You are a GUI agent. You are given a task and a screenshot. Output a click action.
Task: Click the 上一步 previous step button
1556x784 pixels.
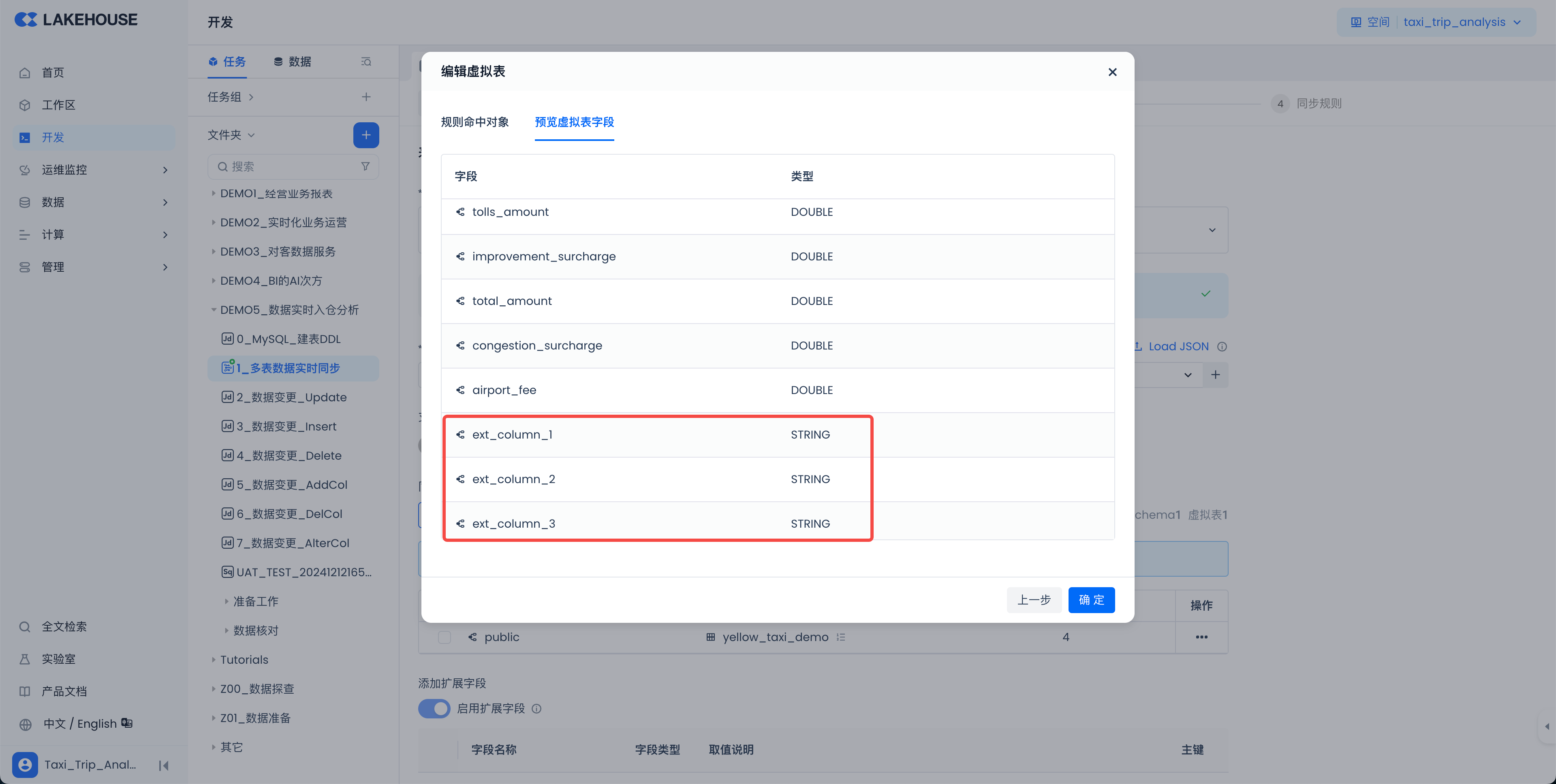[1034, 600]
